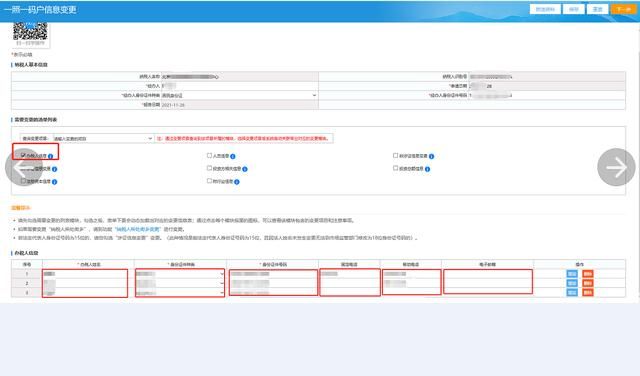
Task: Focus the 移动电话 field in row 2
Action: pos(411,283)
